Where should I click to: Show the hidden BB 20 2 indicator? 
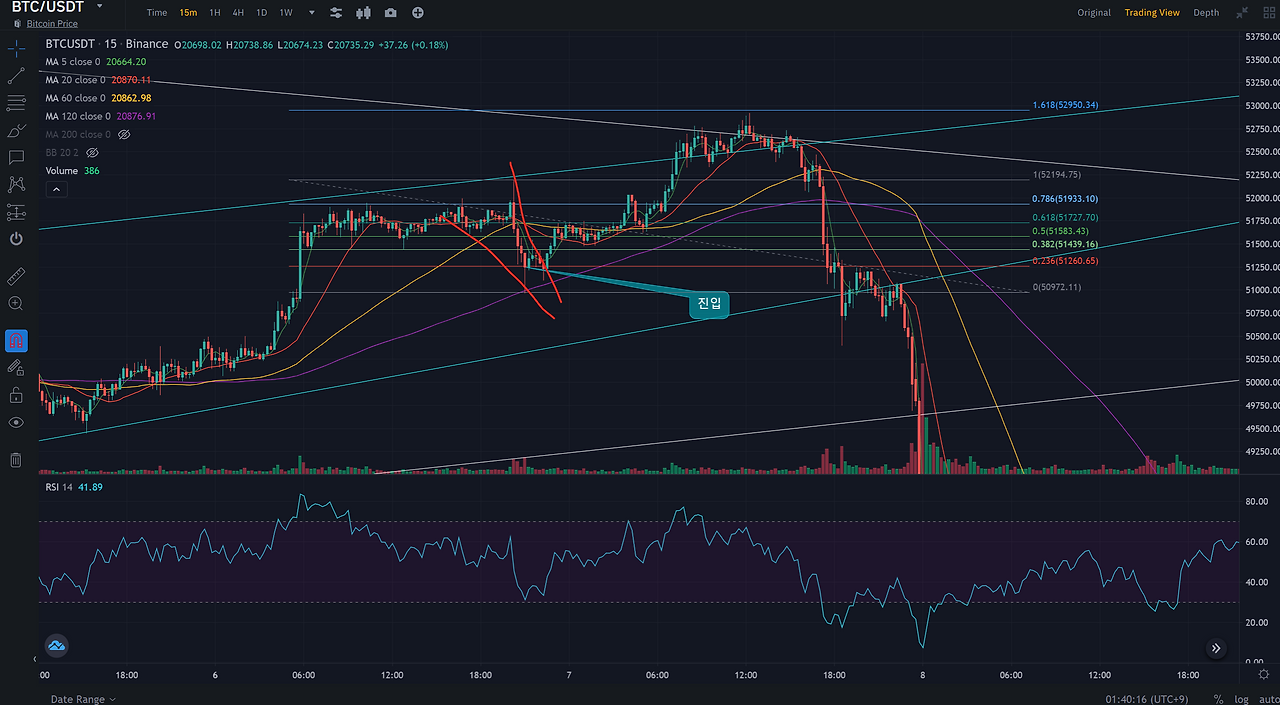(92, 152)
